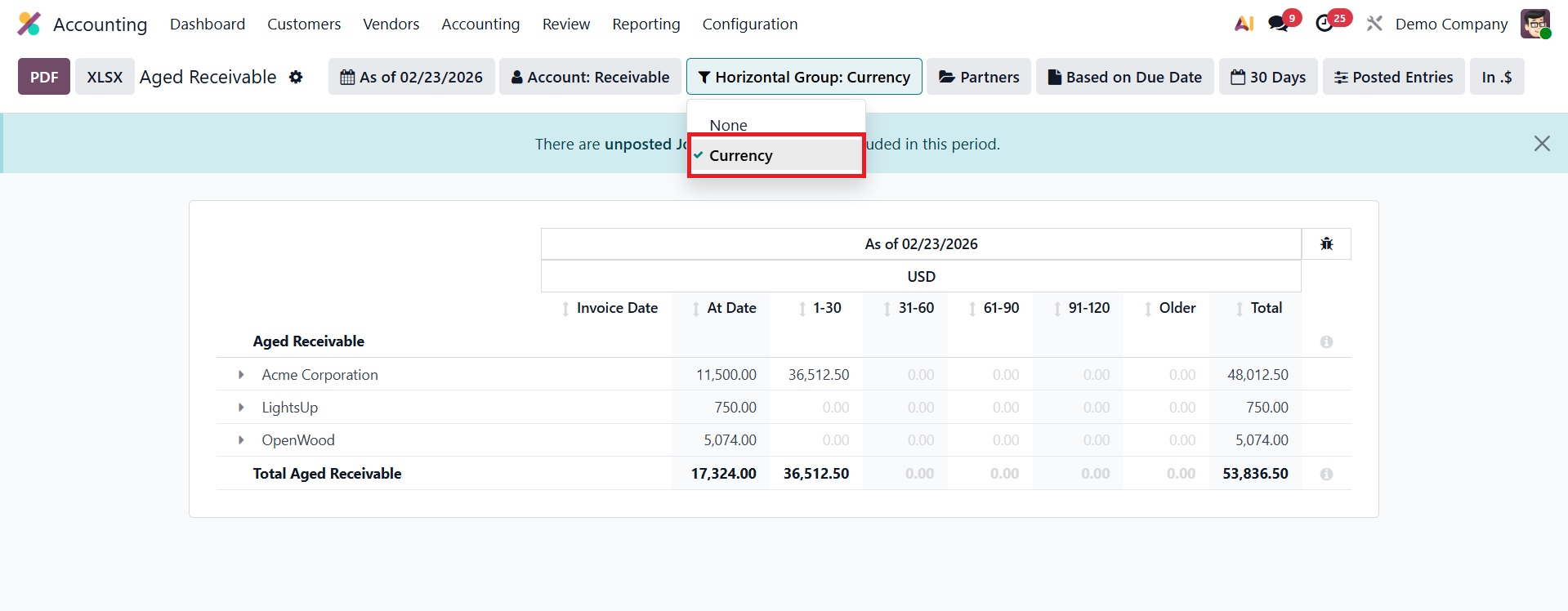Click the Aged Receivable section row label

click(308, 341)
